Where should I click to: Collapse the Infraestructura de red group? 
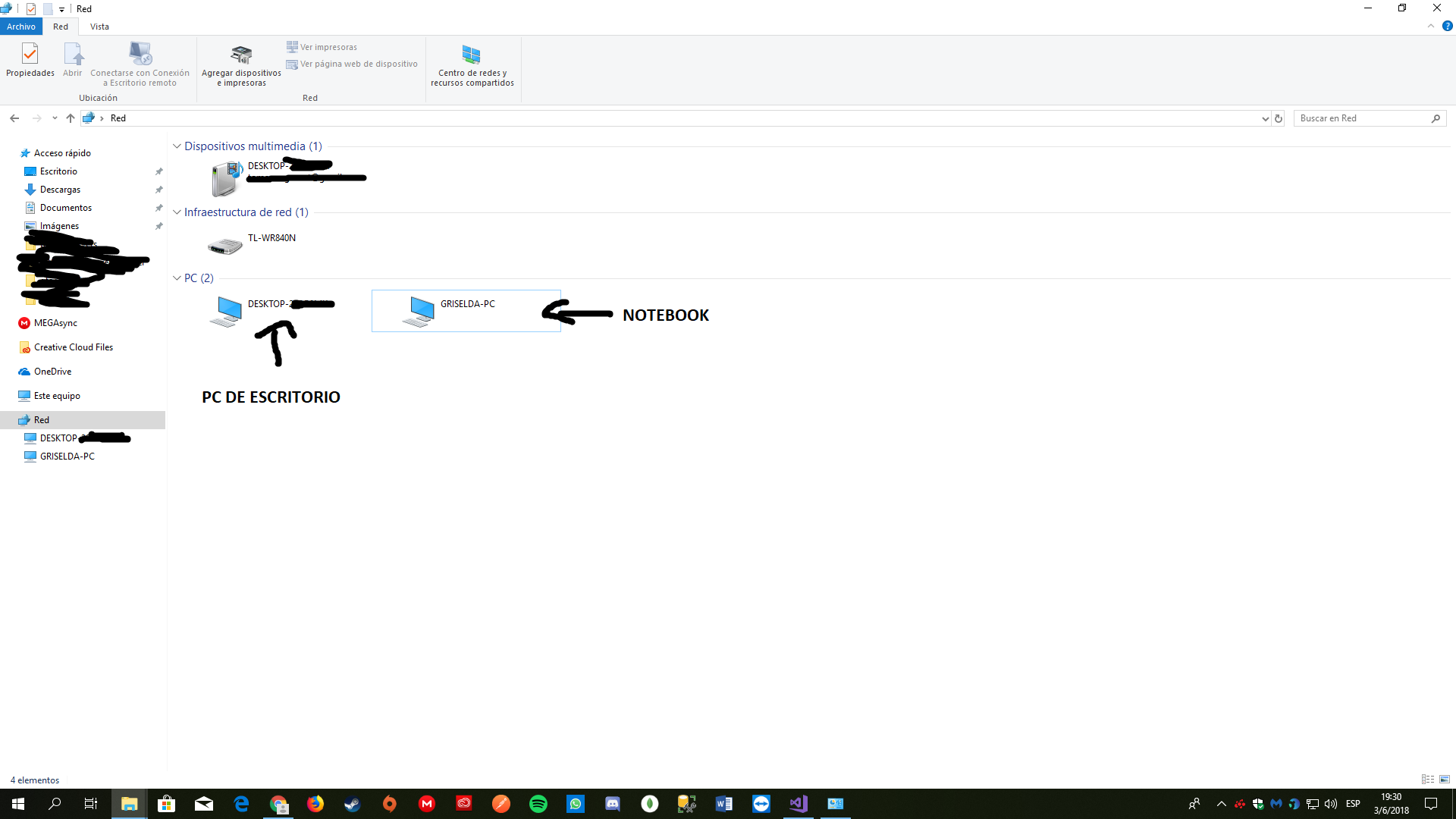(177, 212)
